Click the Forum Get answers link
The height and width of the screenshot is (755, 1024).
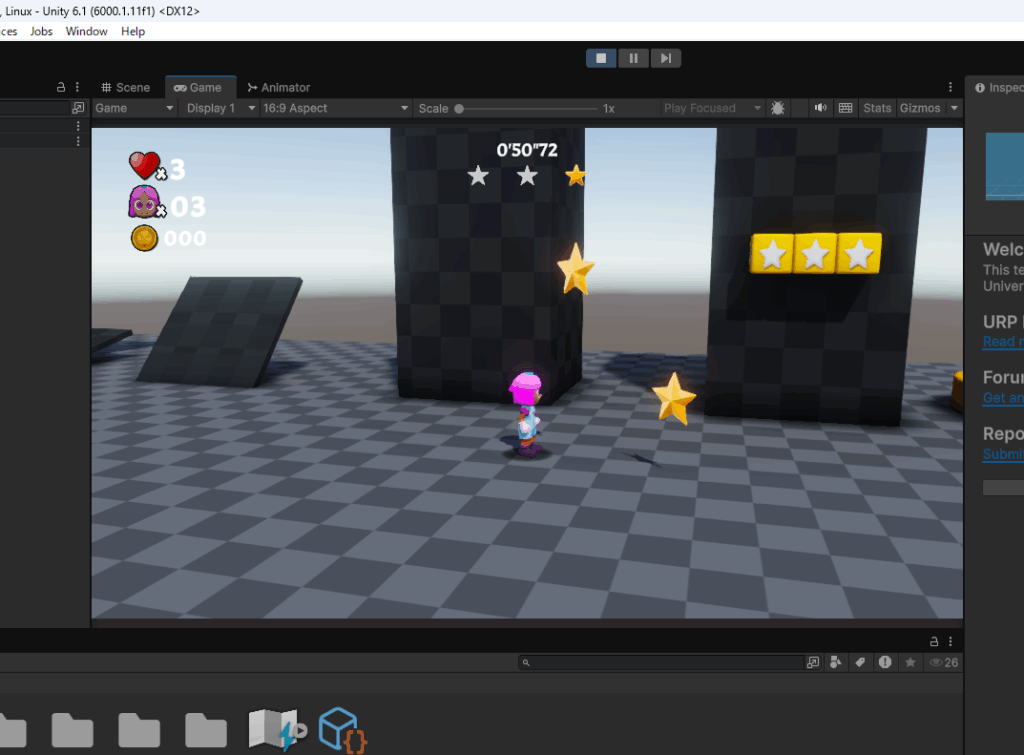pos(1003,397)
